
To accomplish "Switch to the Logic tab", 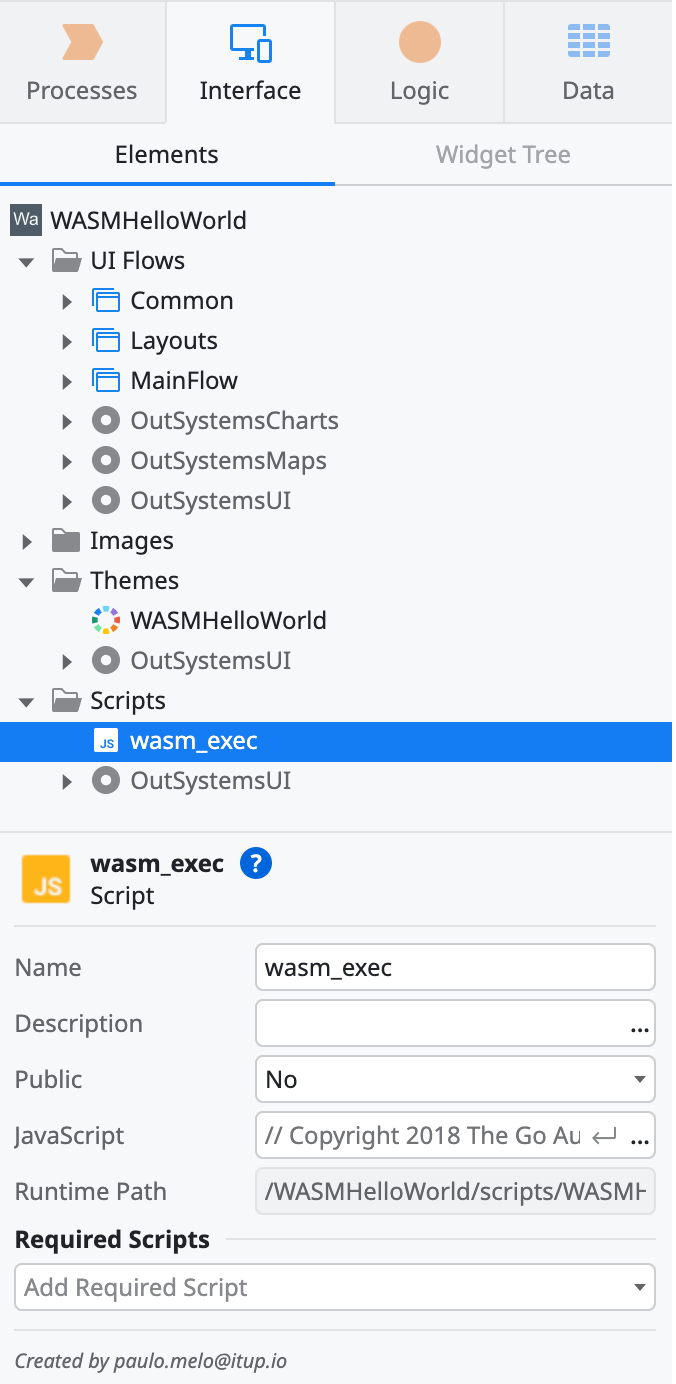I will [x=419, y=62].
